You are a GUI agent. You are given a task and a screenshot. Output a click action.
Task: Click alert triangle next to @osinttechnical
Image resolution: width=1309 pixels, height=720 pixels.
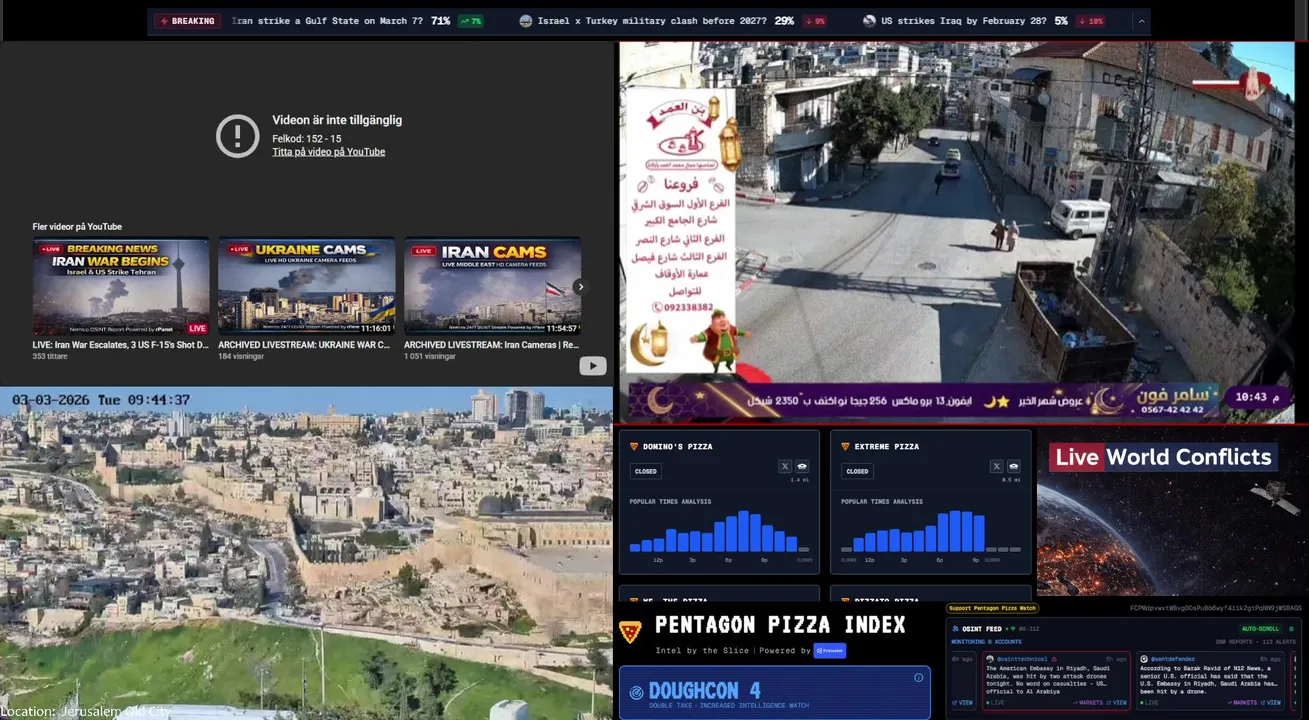1054,659
